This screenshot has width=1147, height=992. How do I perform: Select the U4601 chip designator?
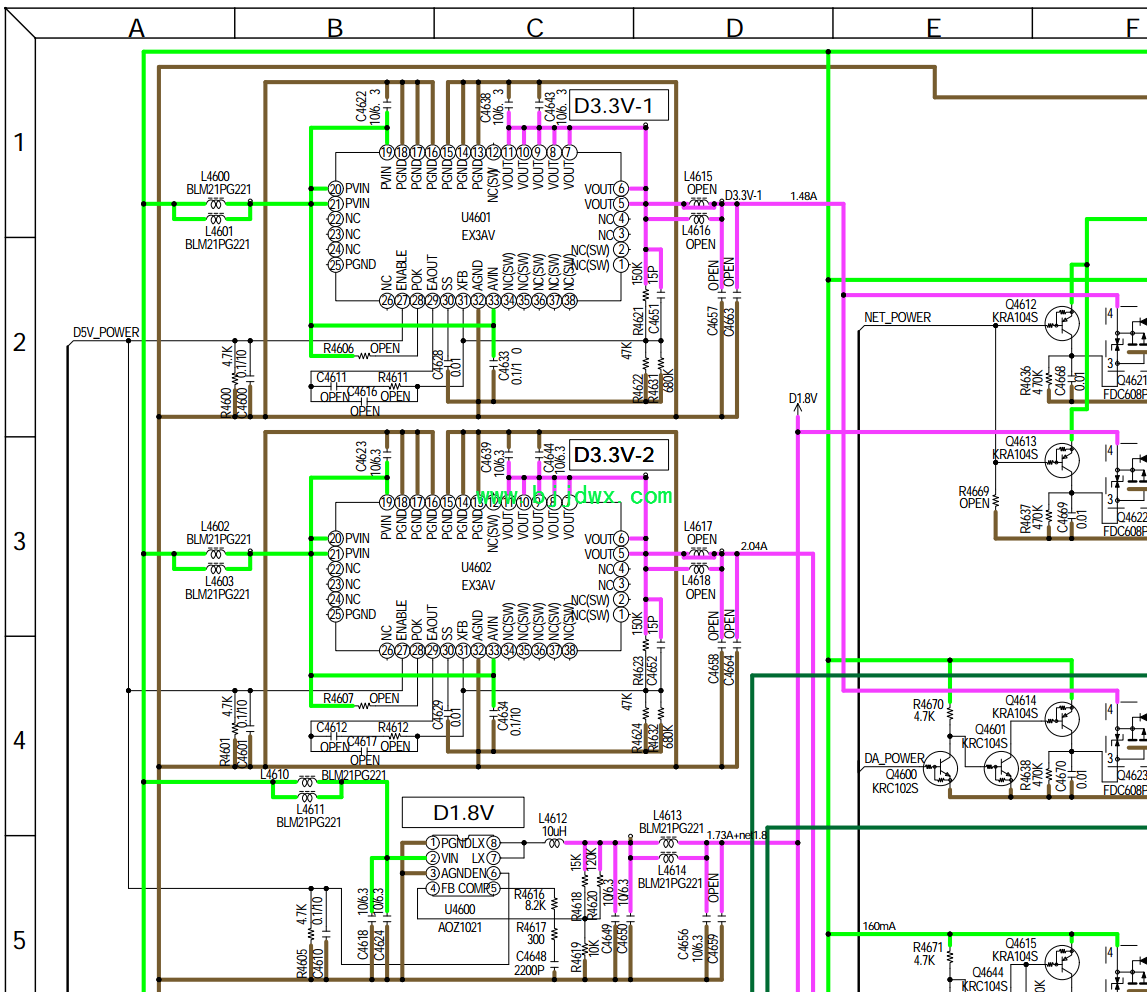click(x=476, y=218)
